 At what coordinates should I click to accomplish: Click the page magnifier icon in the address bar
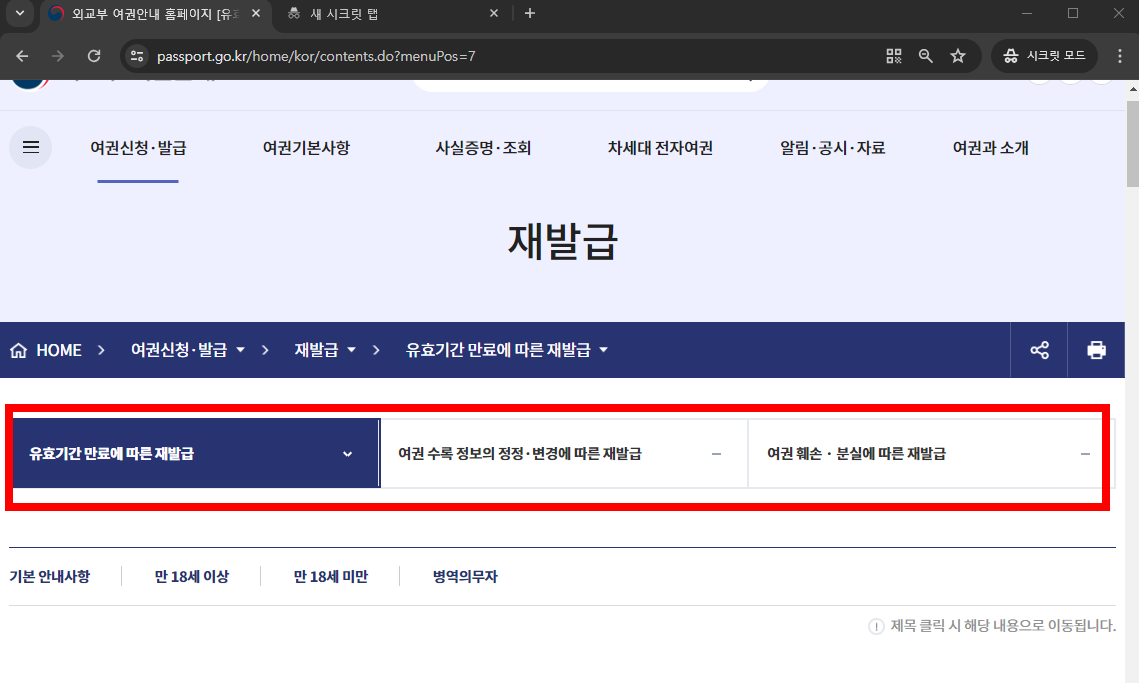(925, 56)
